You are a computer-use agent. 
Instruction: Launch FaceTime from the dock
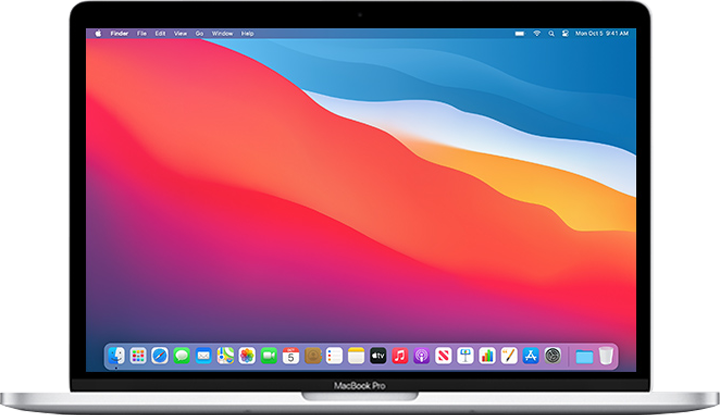tap(269, 355)
